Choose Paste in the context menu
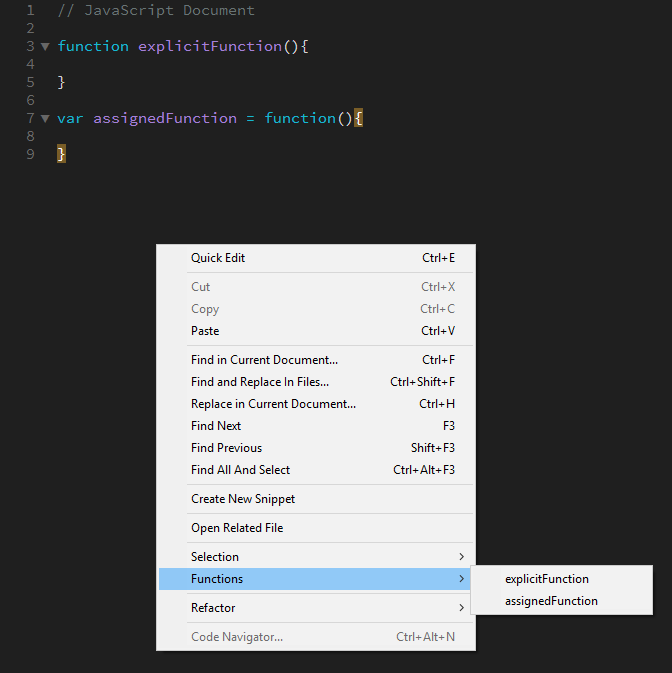 [x=205, y=331]
